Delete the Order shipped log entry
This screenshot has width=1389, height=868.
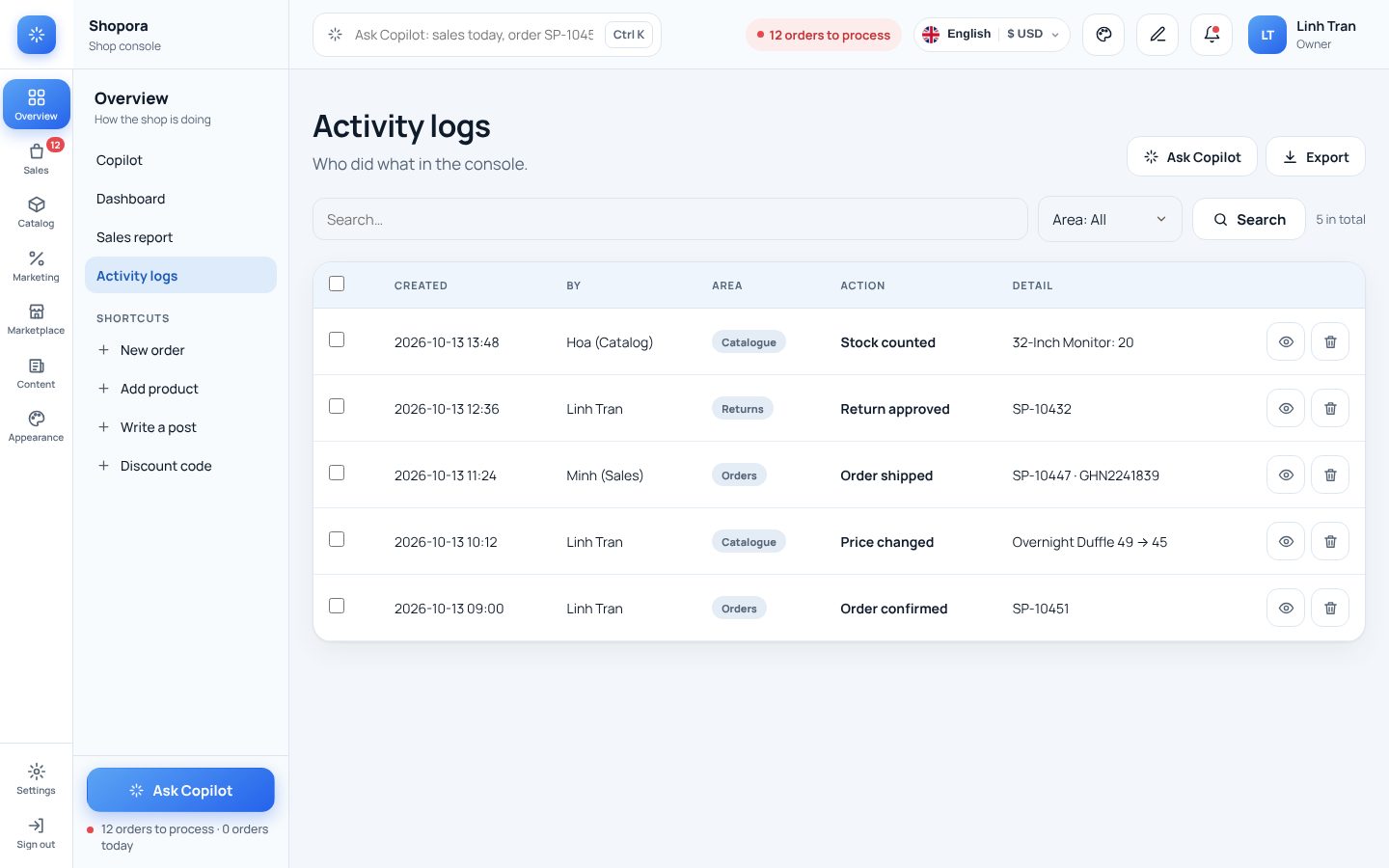pos(1330,475)
